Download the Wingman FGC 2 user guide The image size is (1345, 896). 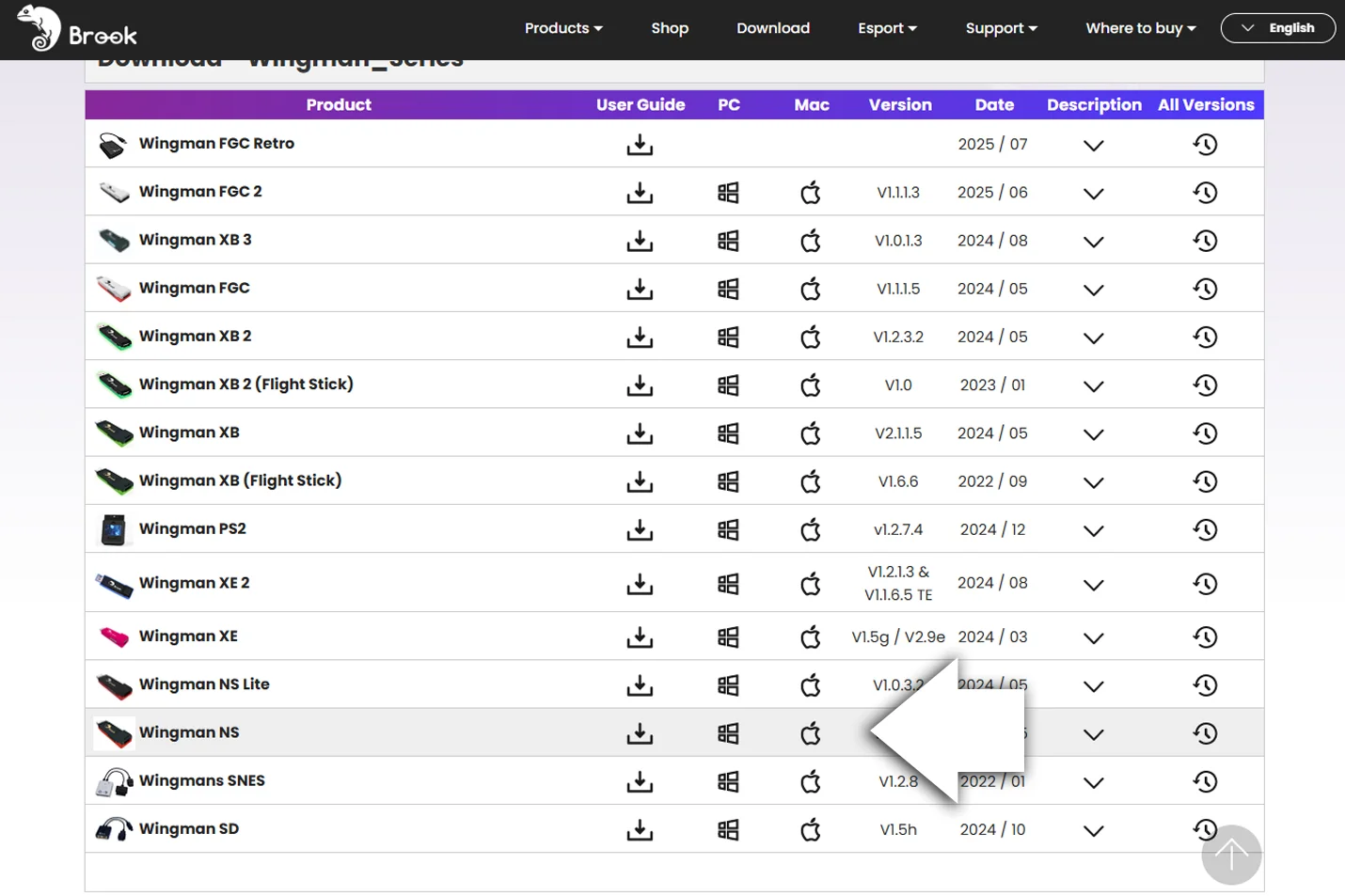click(x=640, y=193)
